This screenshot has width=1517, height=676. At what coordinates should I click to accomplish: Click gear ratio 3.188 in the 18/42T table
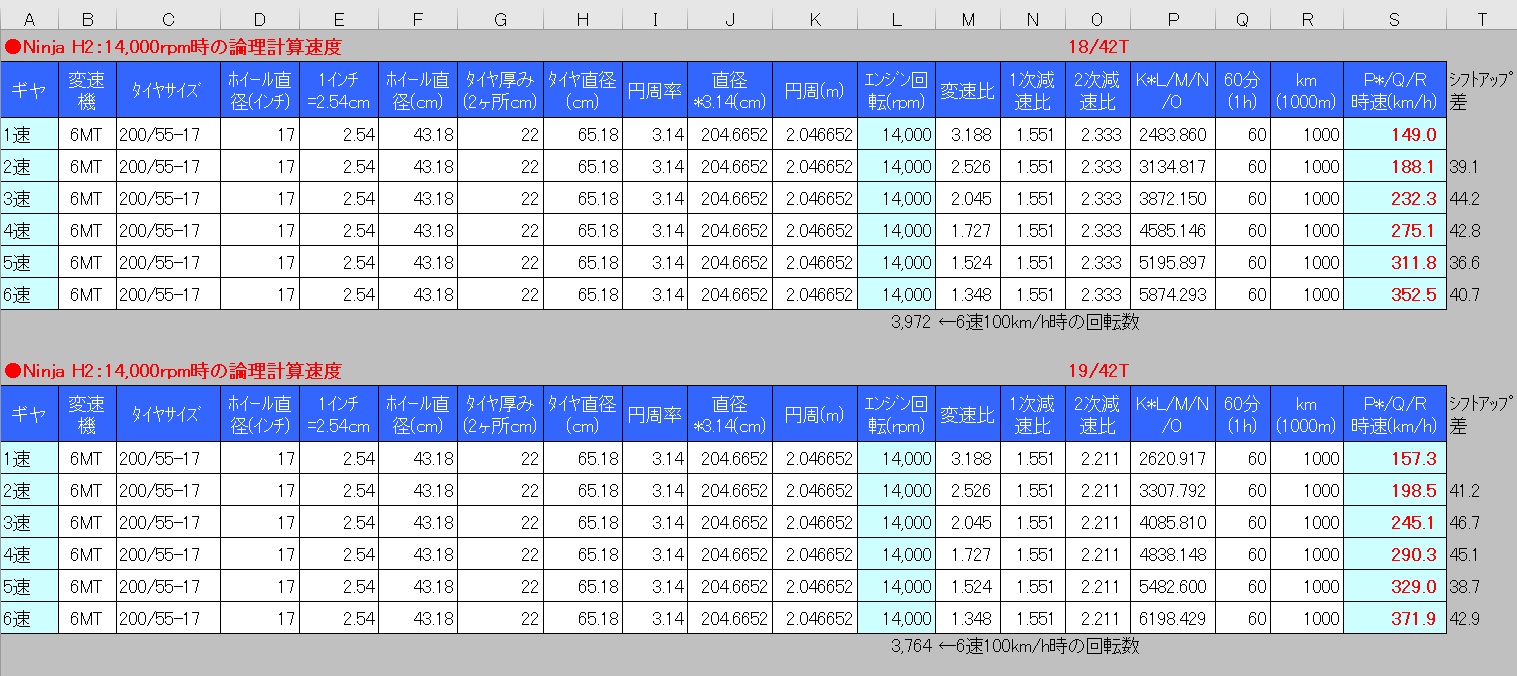click(967, 134)
